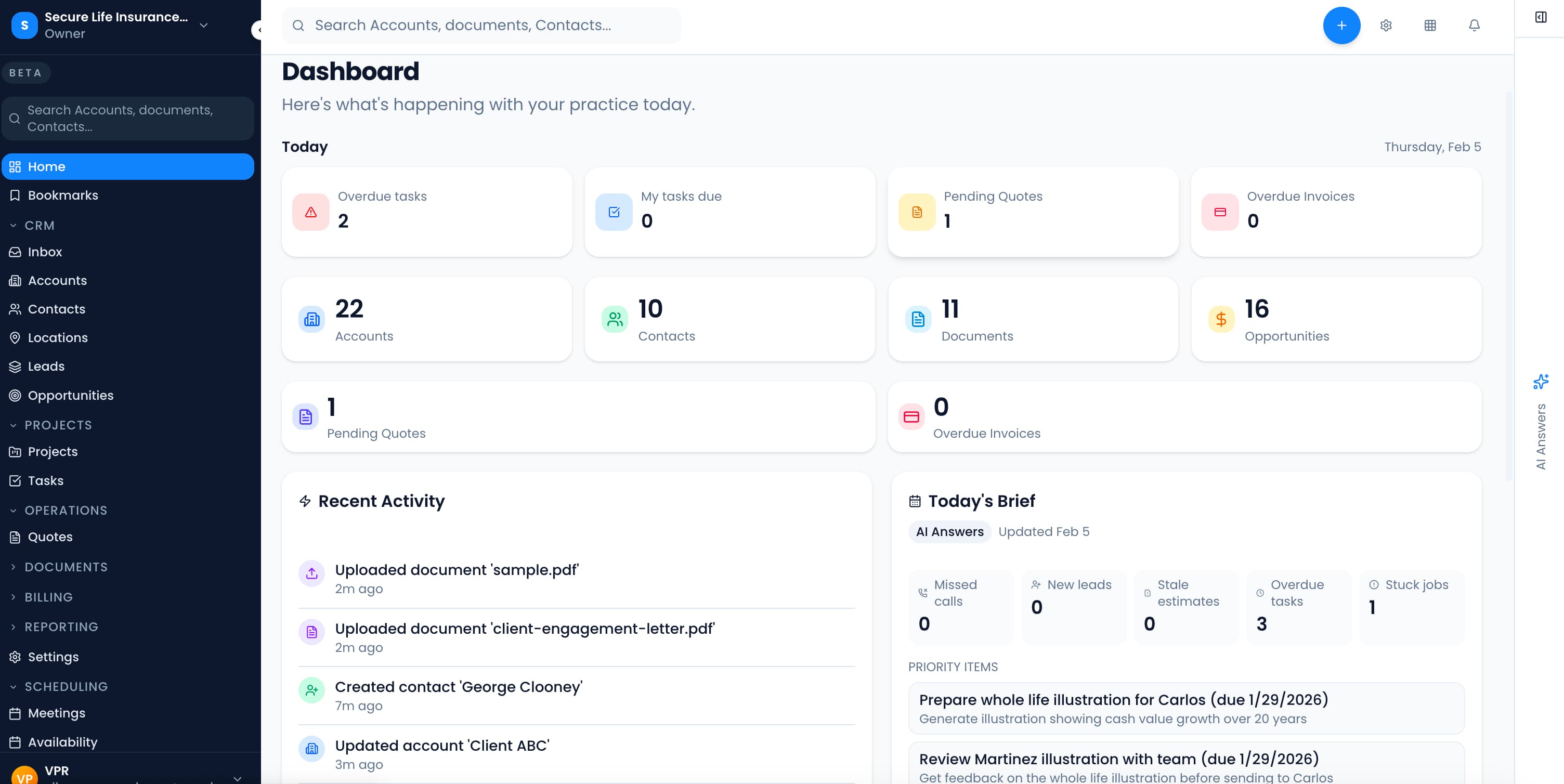
Task: Click the Opportunities dollar icon card
Action: (x=1221, y=319)
